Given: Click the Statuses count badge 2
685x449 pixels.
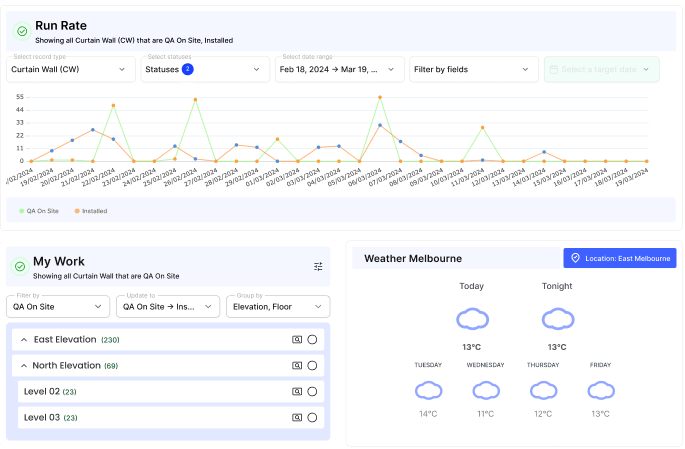Looking at the screenshot, I should click(187, 69).
